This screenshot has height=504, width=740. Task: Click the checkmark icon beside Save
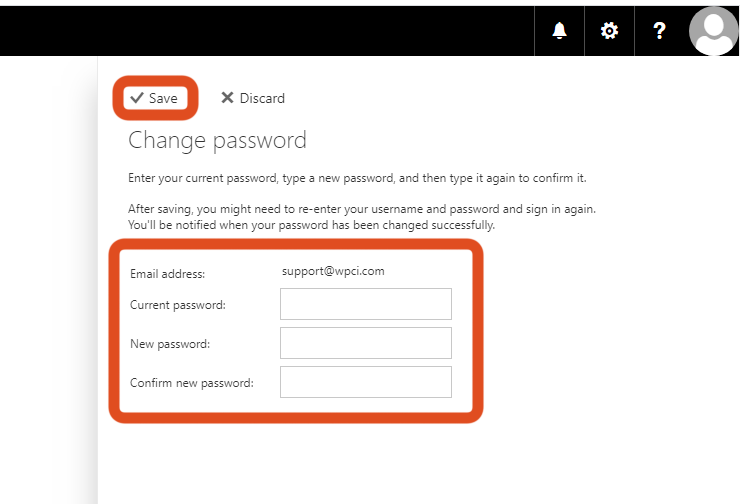tap(137, 98)
